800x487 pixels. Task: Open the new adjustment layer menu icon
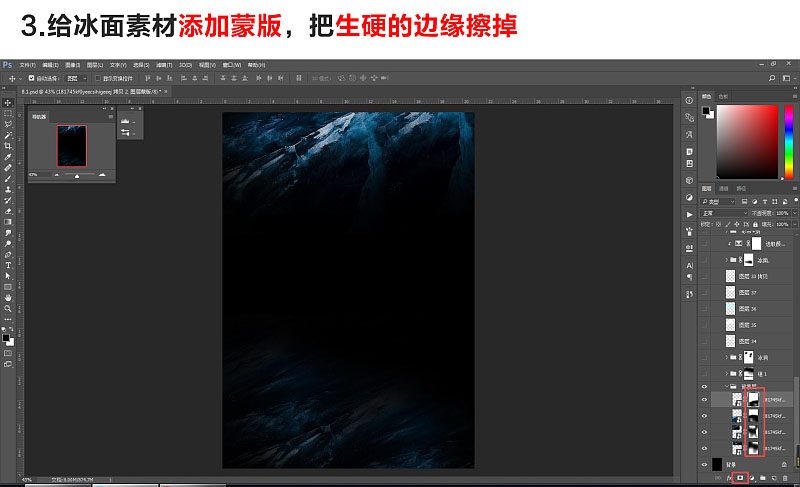pyautogui.click(x=752, y=478)
